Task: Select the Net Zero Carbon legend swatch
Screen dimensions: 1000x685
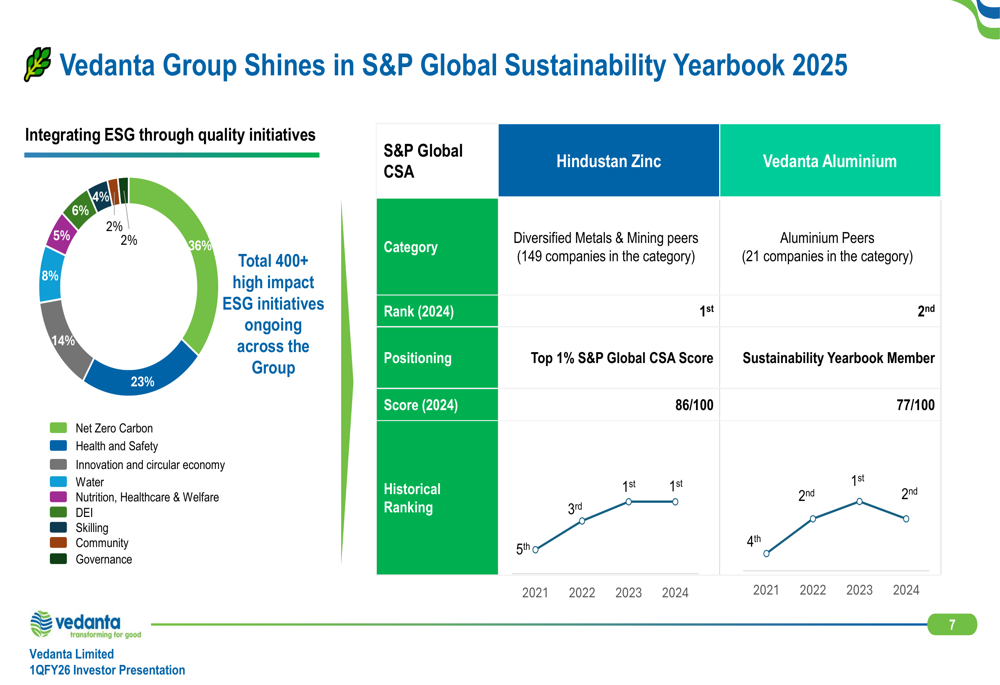Action: pyautogui.click(x=58, y=427)
